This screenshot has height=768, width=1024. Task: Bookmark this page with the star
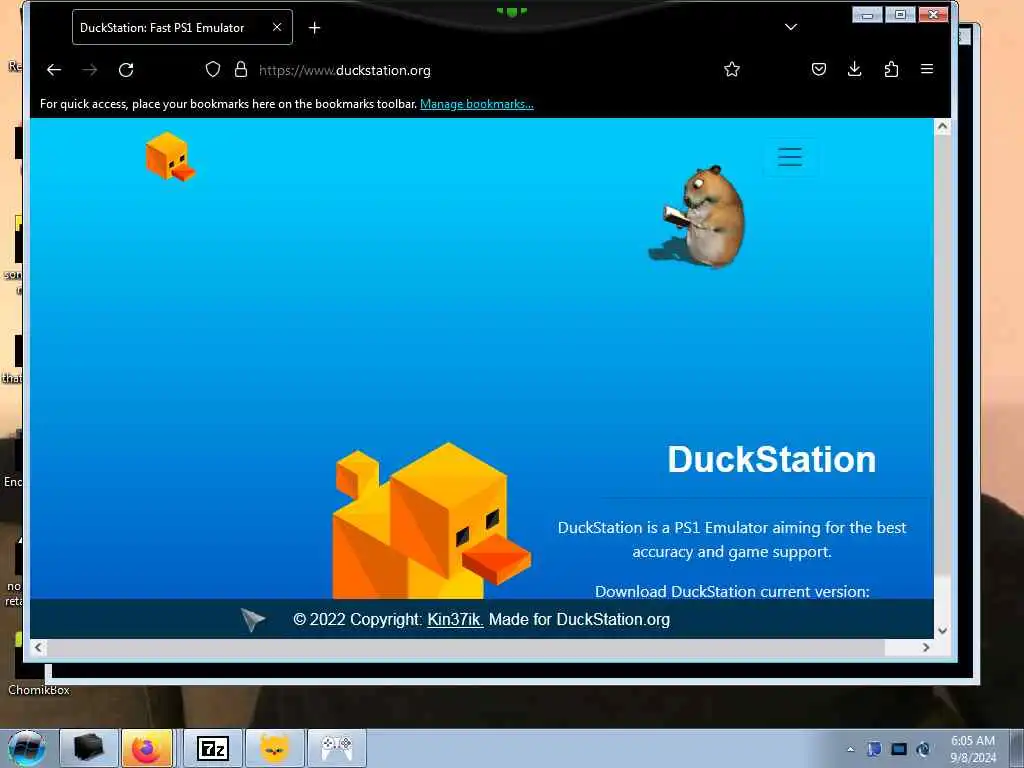731,69
